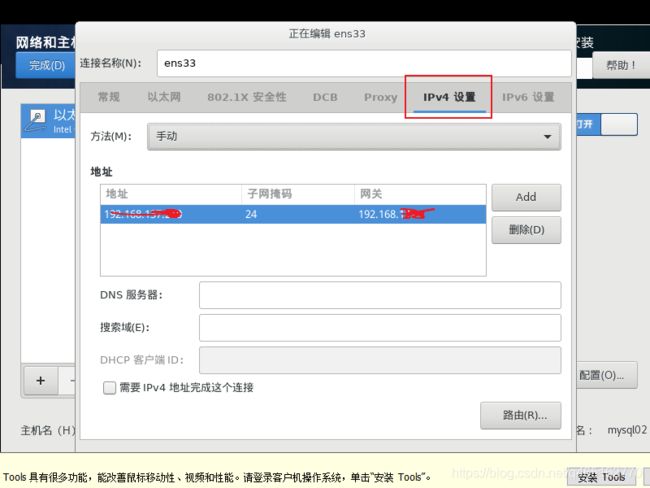Click the 安装 Tools button in the bottom bar
Viewport: 650px width, 488px height.
(x=601, y=477)
